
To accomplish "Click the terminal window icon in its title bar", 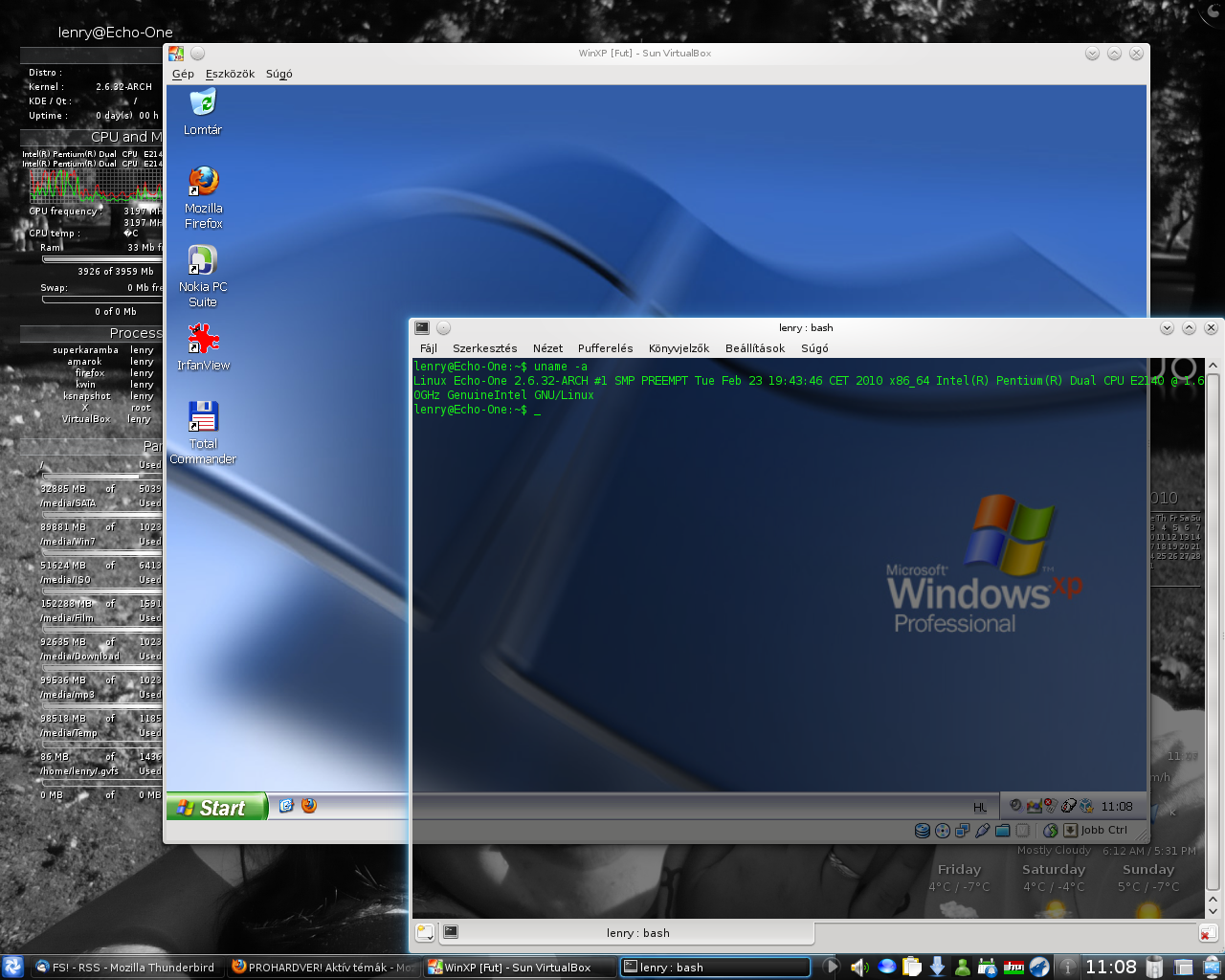I will [422, 327].
